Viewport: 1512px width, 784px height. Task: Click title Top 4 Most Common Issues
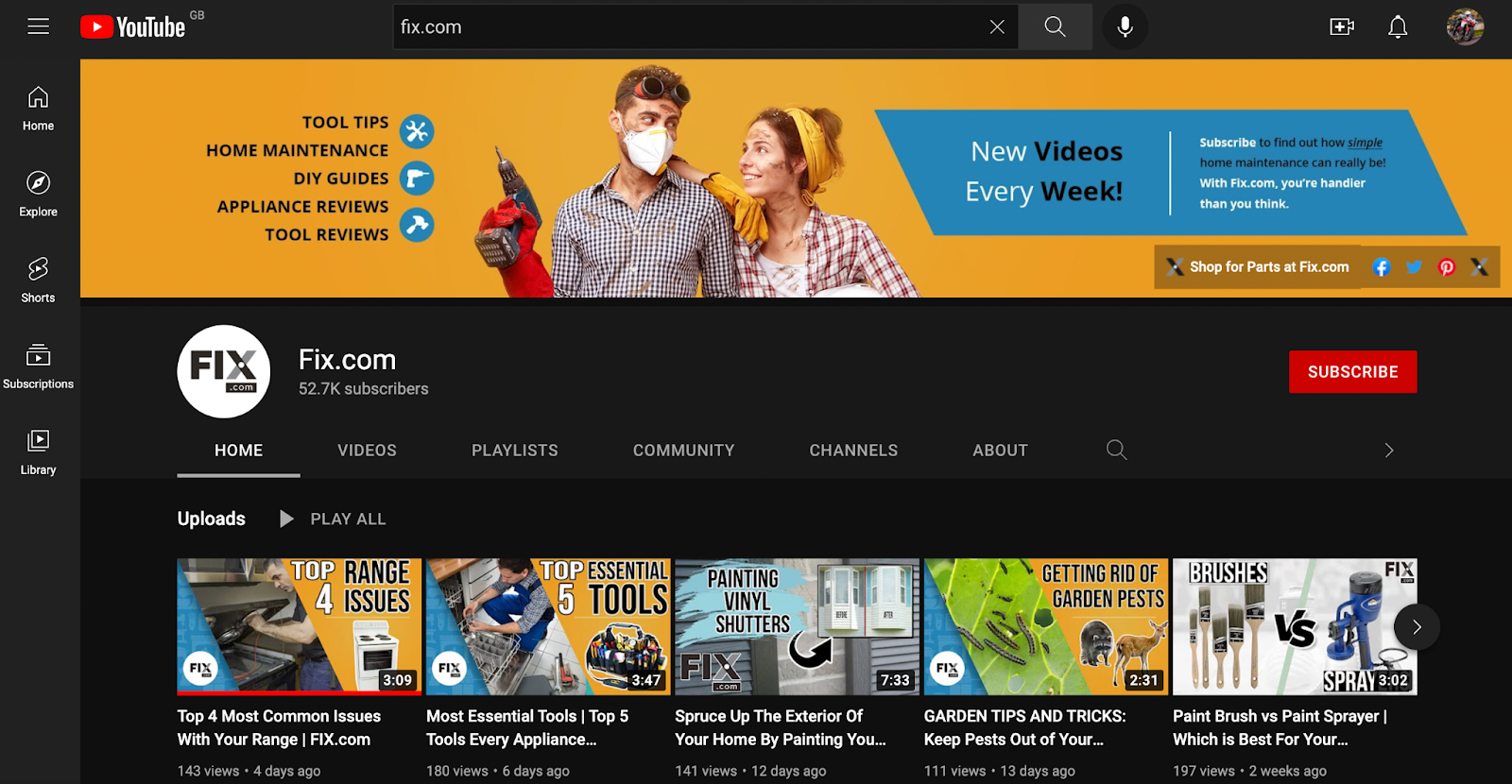[279, 727]
